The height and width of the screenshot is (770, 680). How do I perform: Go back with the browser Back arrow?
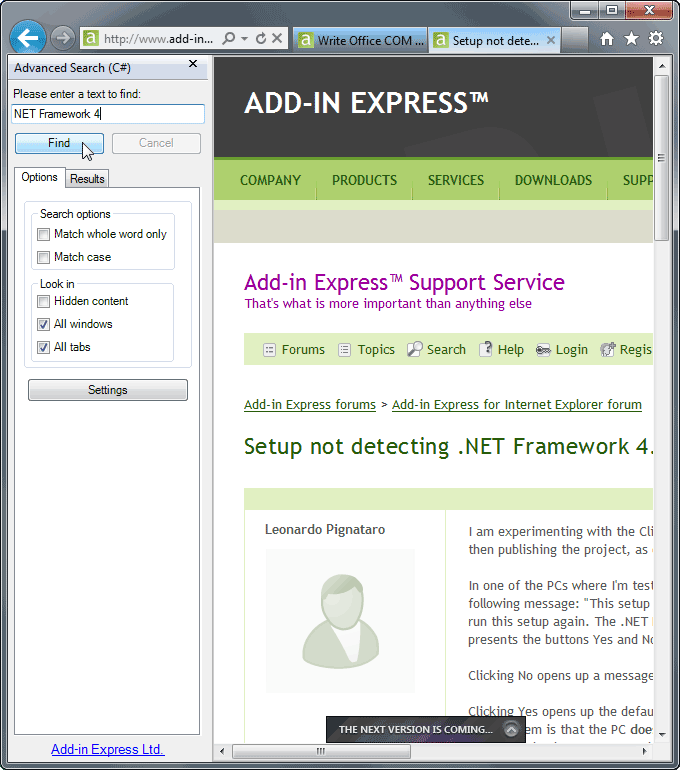pyautogui.click(x=28, y=38)
